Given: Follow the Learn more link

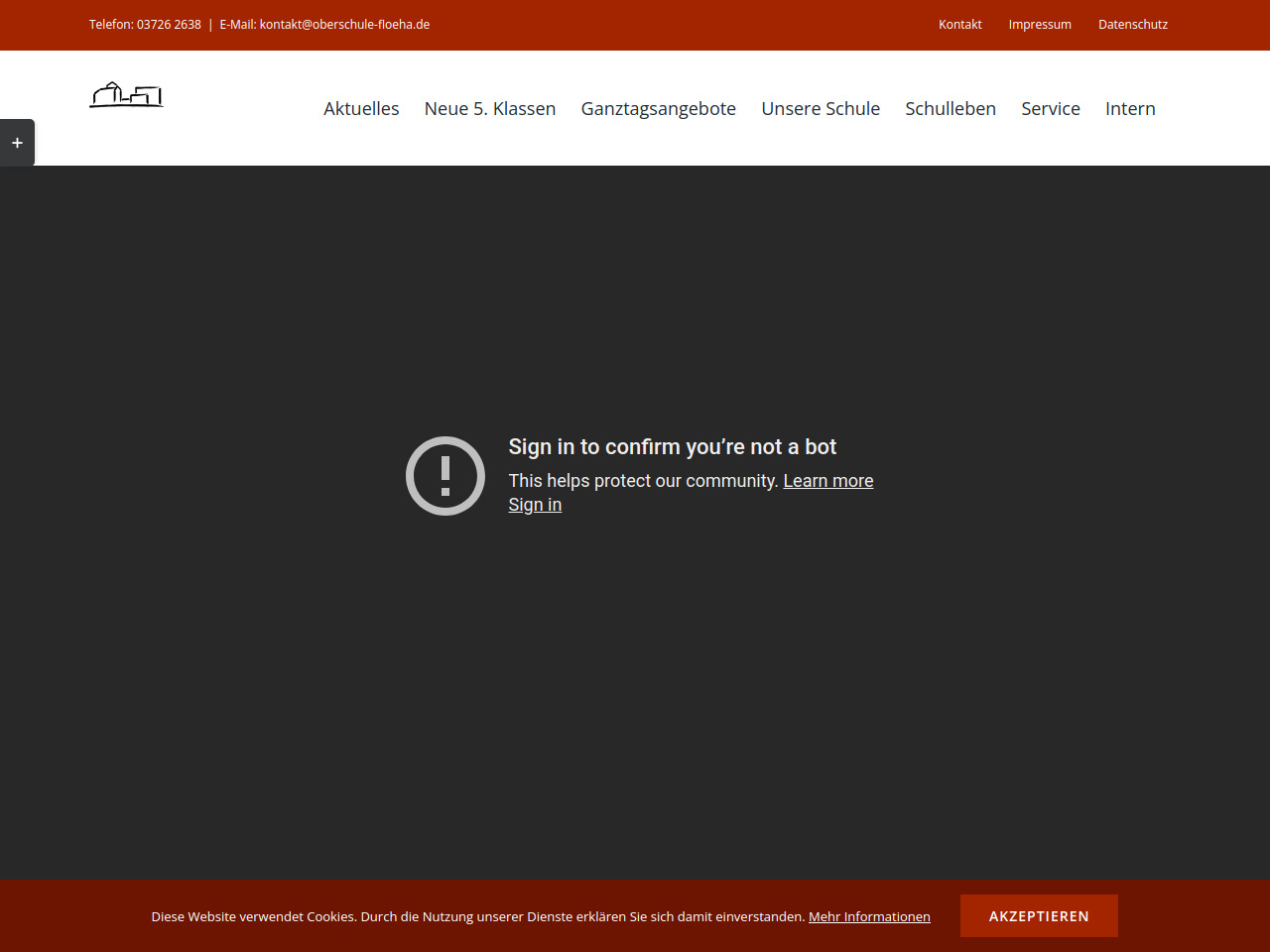Looking at the screenshot, I should 827,481.
